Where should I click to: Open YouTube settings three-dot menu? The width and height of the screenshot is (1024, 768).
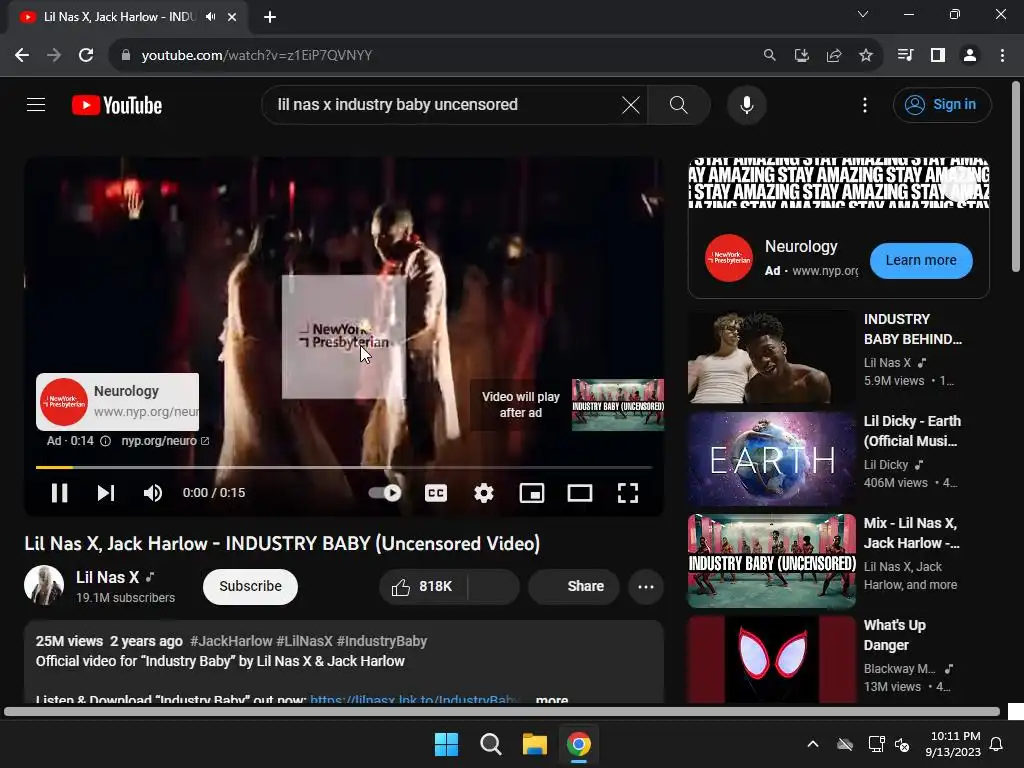click(865, 105)
